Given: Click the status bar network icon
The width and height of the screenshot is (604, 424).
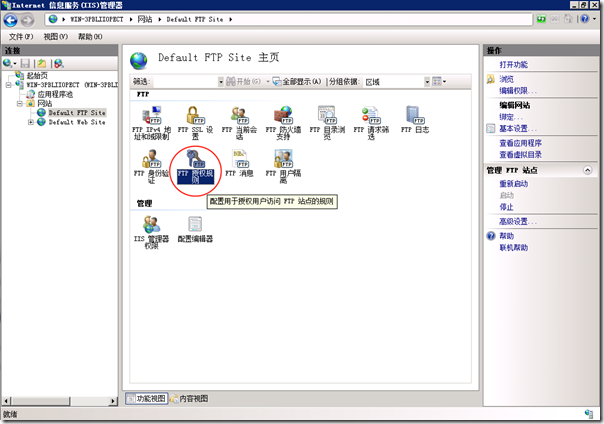Looking at the screenshot, I should tap(589, 414).
